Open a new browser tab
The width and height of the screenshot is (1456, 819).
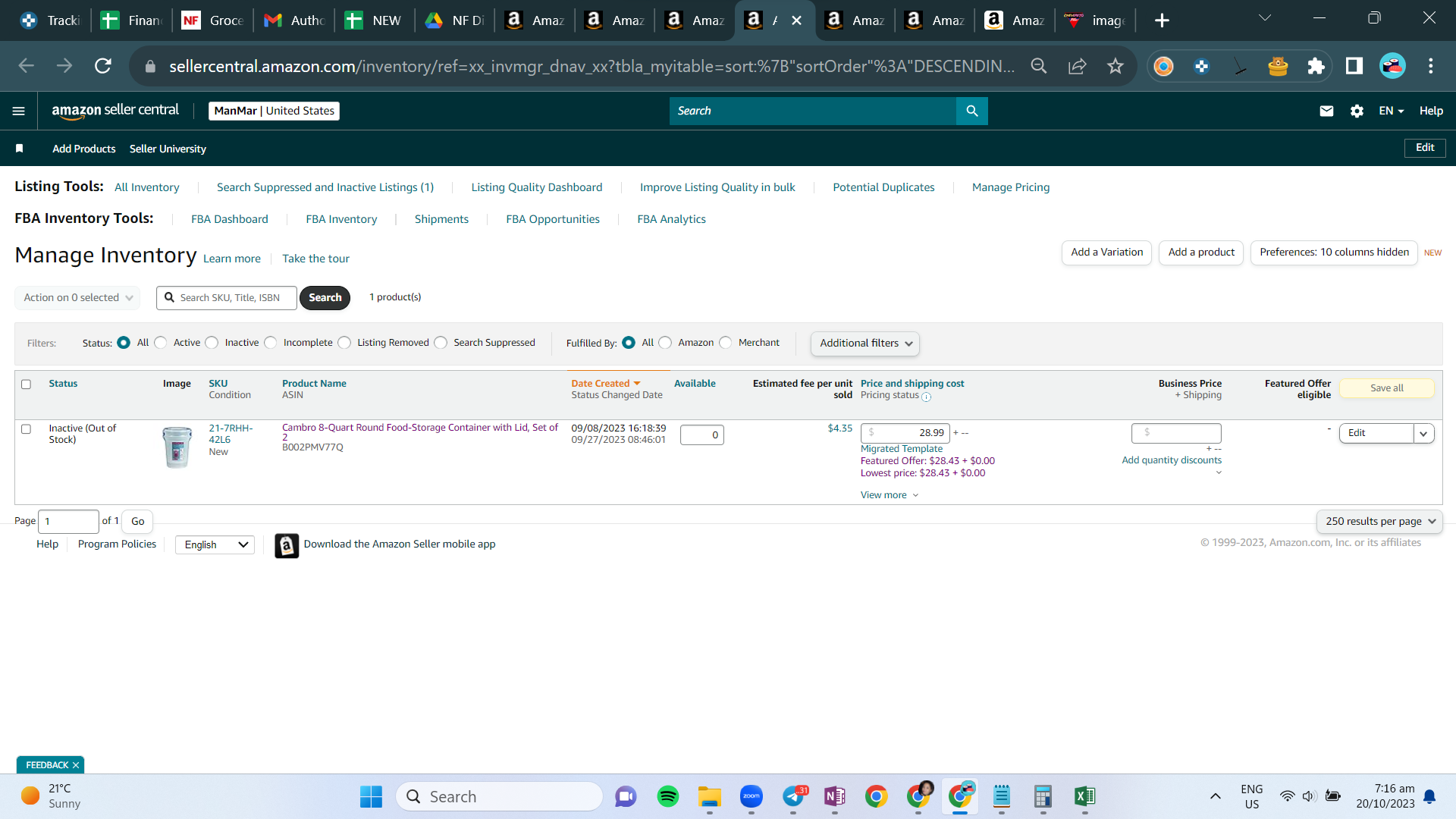pyautogui.click(x=1162, y=20)
